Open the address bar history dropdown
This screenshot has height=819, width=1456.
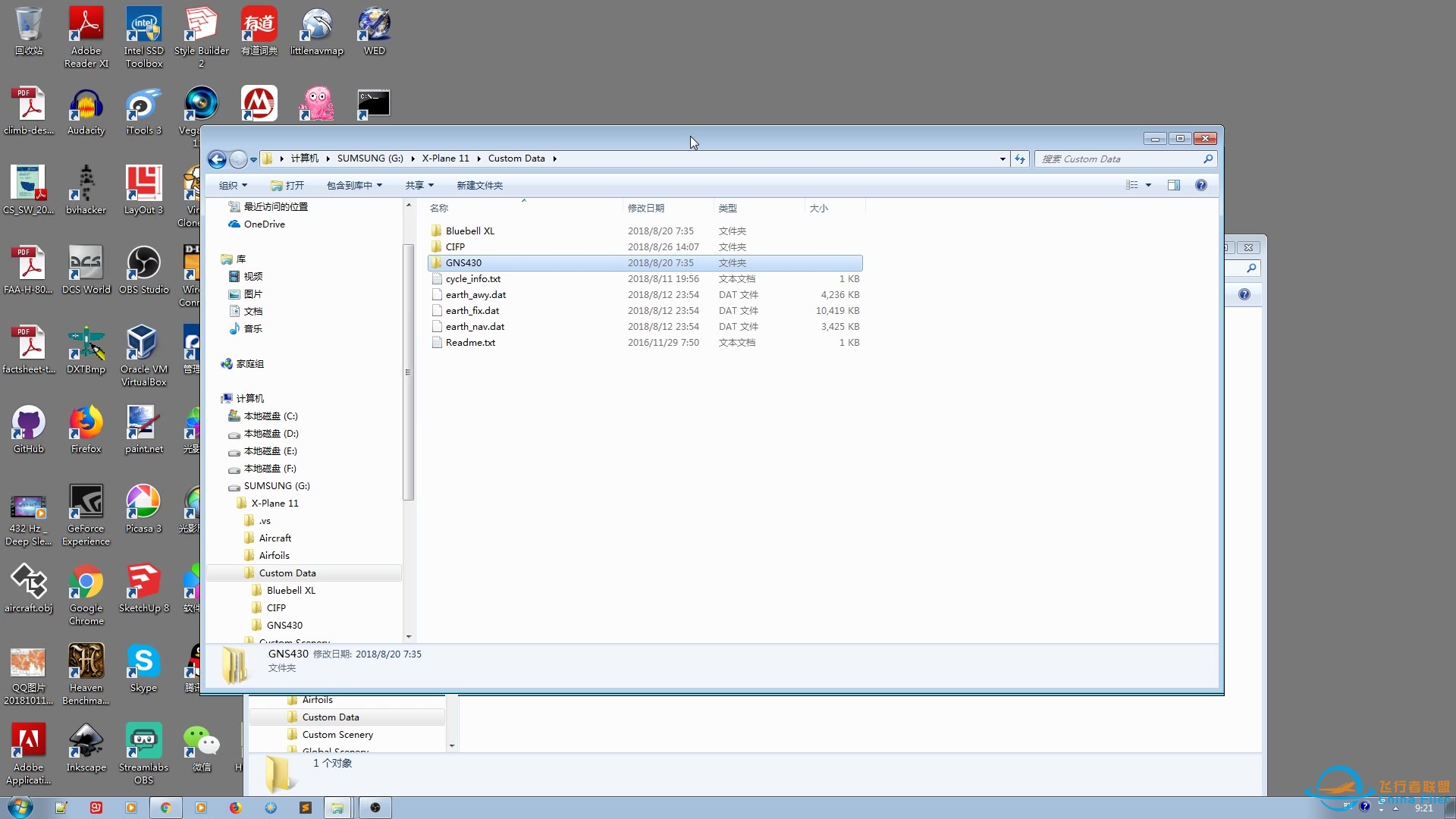(1003, 159)
